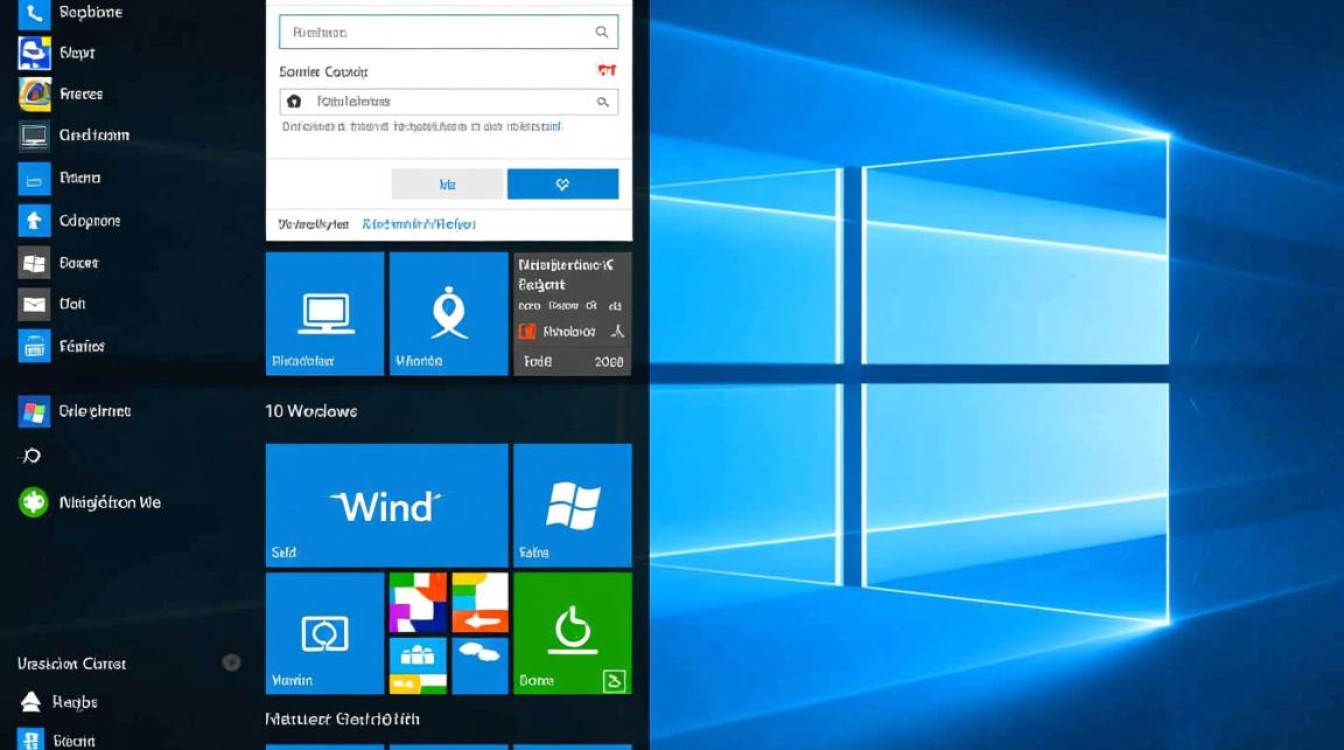Open the green round icon app
The height and width of the screenshot is (750, 1344).
[x=34, y=502]
